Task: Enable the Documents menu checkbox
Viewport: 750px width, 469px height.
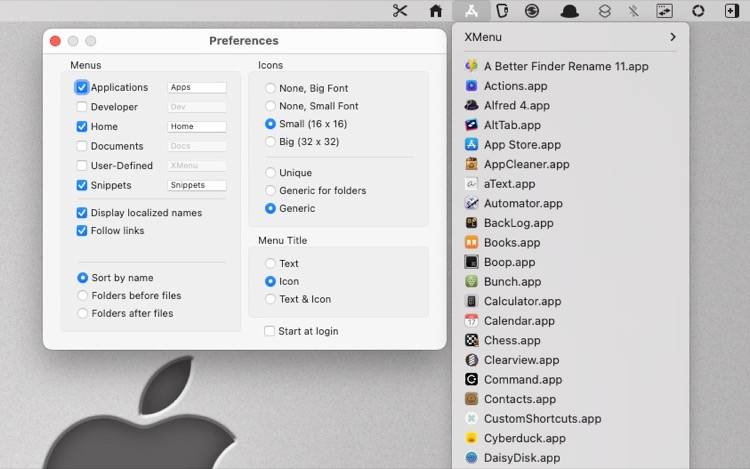Action: [x=82, y=146]
